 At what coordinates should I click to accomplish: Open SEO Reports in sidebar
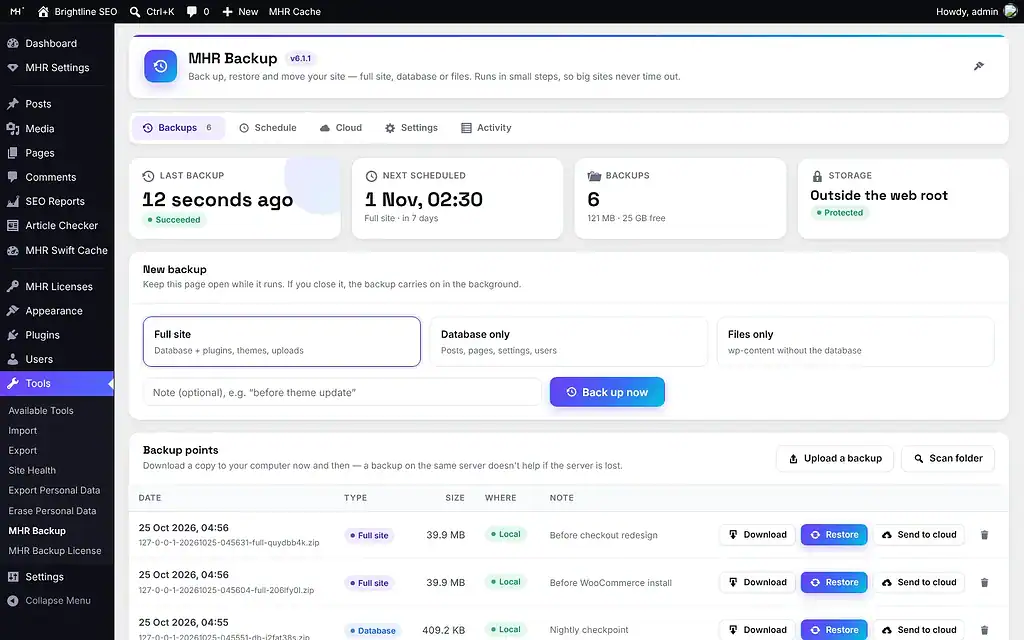[57, 201]
